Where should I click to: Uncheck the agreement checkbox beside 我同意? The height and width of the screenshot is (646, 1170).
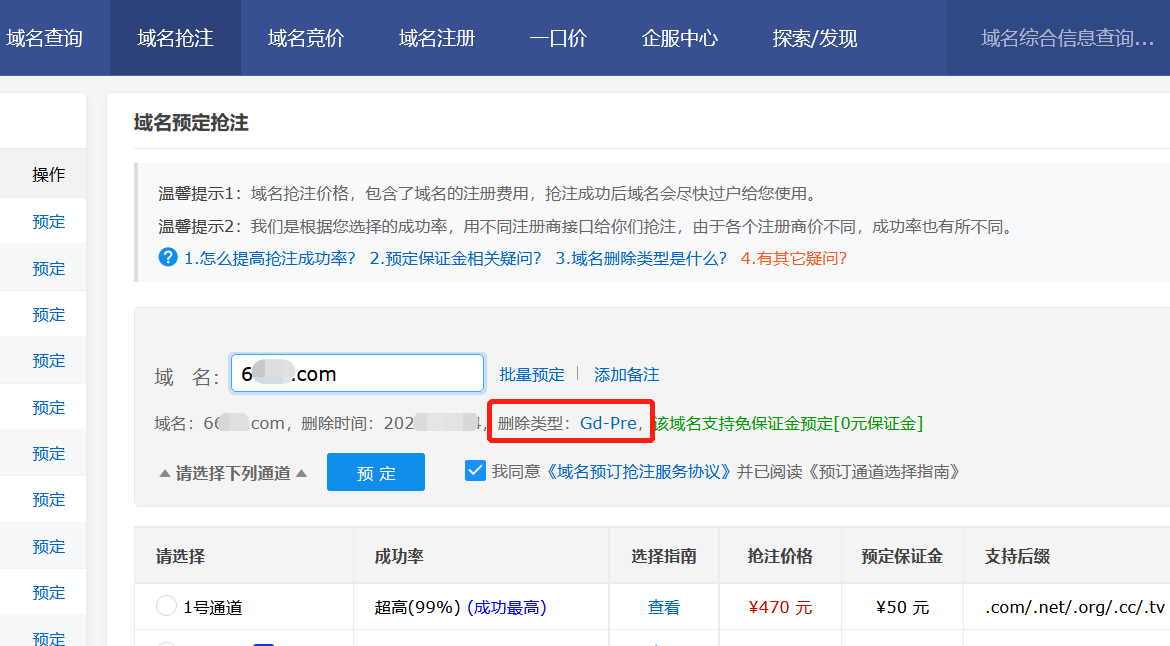coord(476,470)
